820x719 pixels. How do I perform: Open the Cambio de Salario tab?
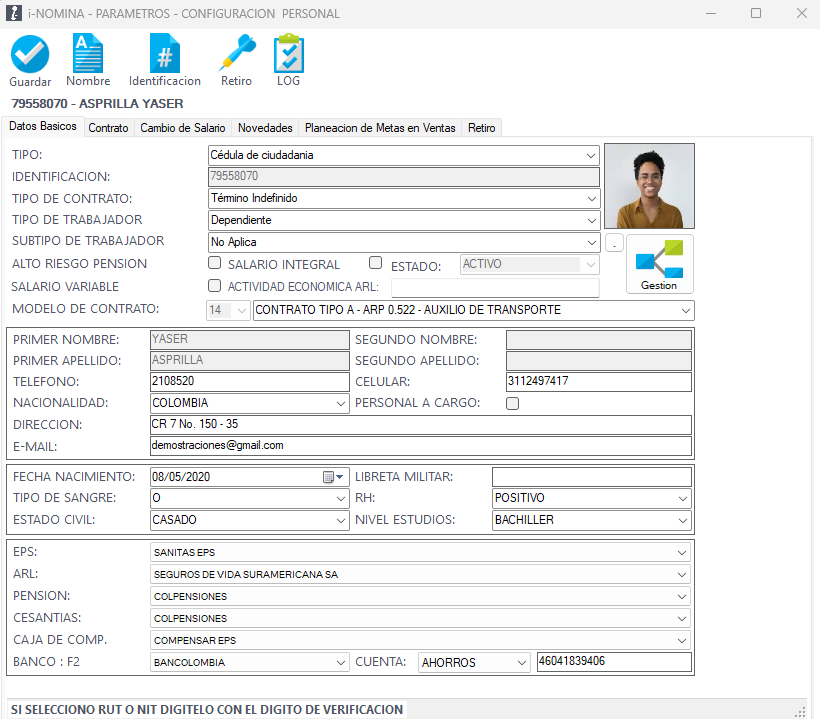(x=182, y=128)
